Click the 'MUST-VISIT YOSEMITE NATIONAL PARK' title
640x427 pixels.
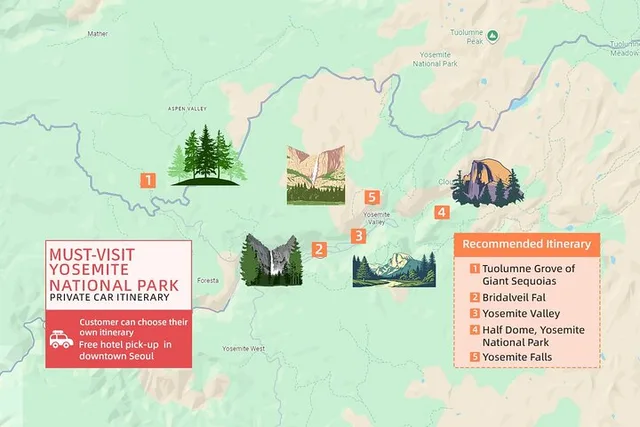pos(114,269)
